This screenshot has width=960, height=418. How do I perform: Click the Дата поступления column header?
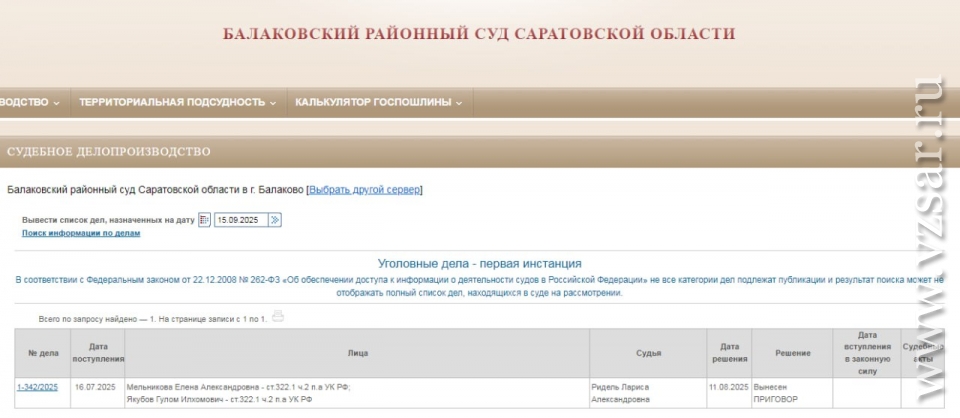(x=98, y=352)
